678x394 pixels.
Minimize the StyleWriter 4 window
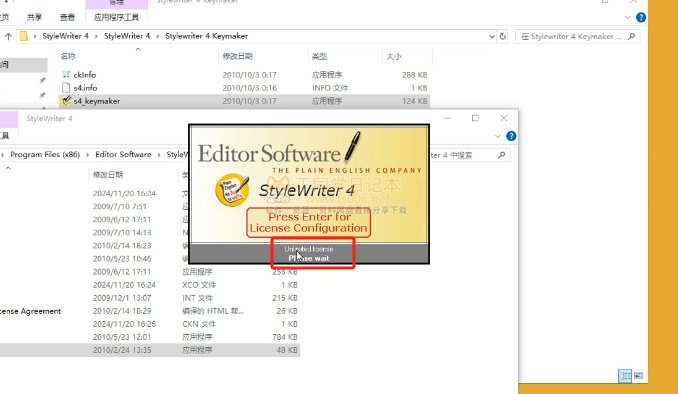coord(448,118)
